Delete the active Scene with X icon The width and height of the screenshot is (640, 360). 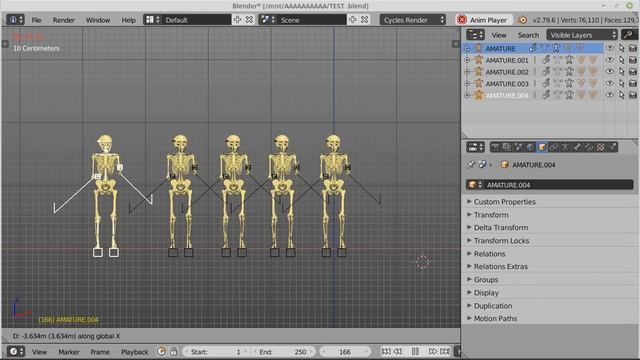click(364, 20)
